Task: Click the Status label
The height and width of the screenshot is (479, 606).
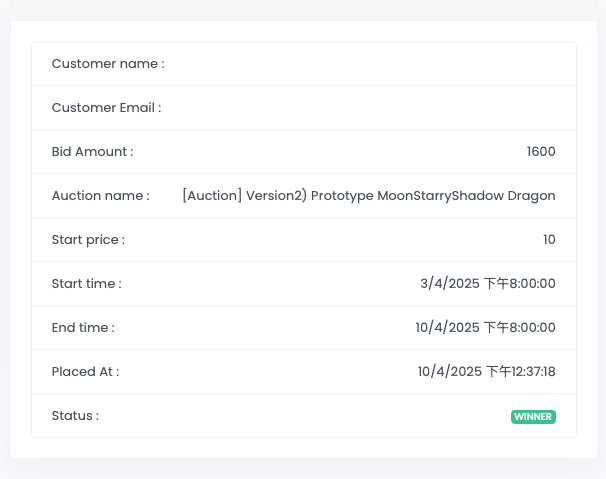Action: (x=75, y=416)
